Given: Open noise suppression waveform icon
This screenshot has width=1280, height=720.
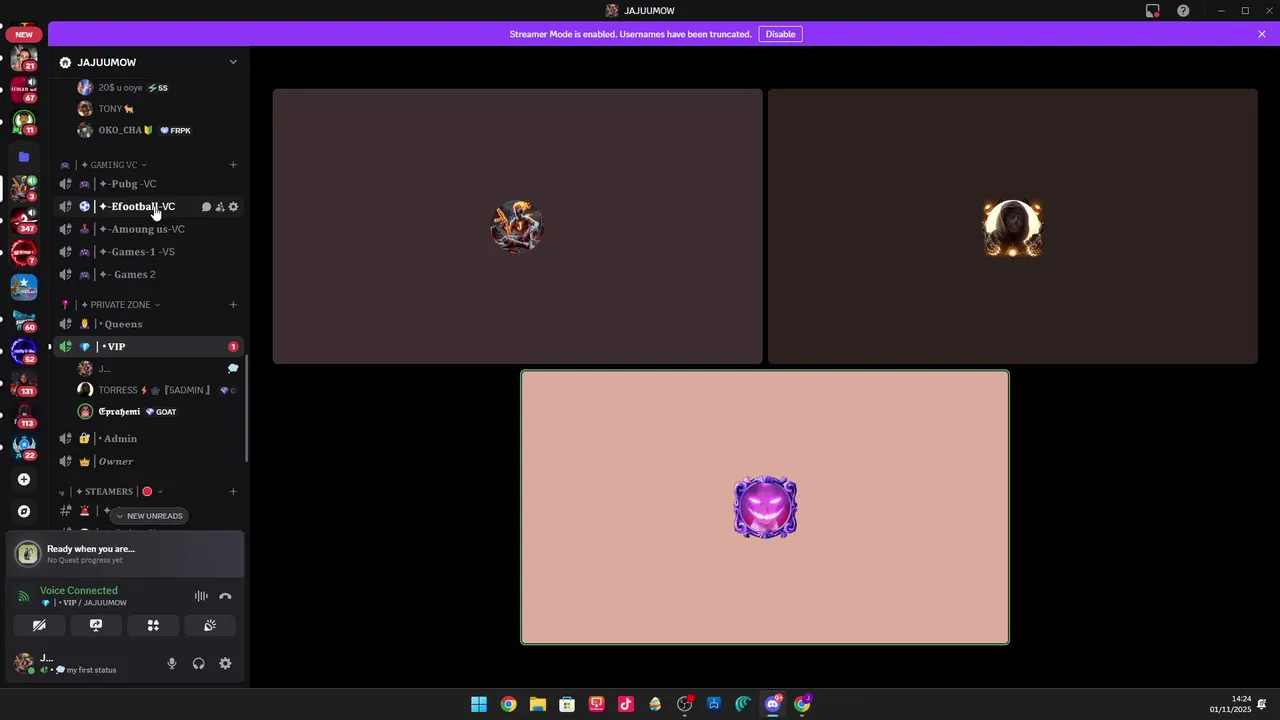Looking at the screenshot, I should 201,596.
